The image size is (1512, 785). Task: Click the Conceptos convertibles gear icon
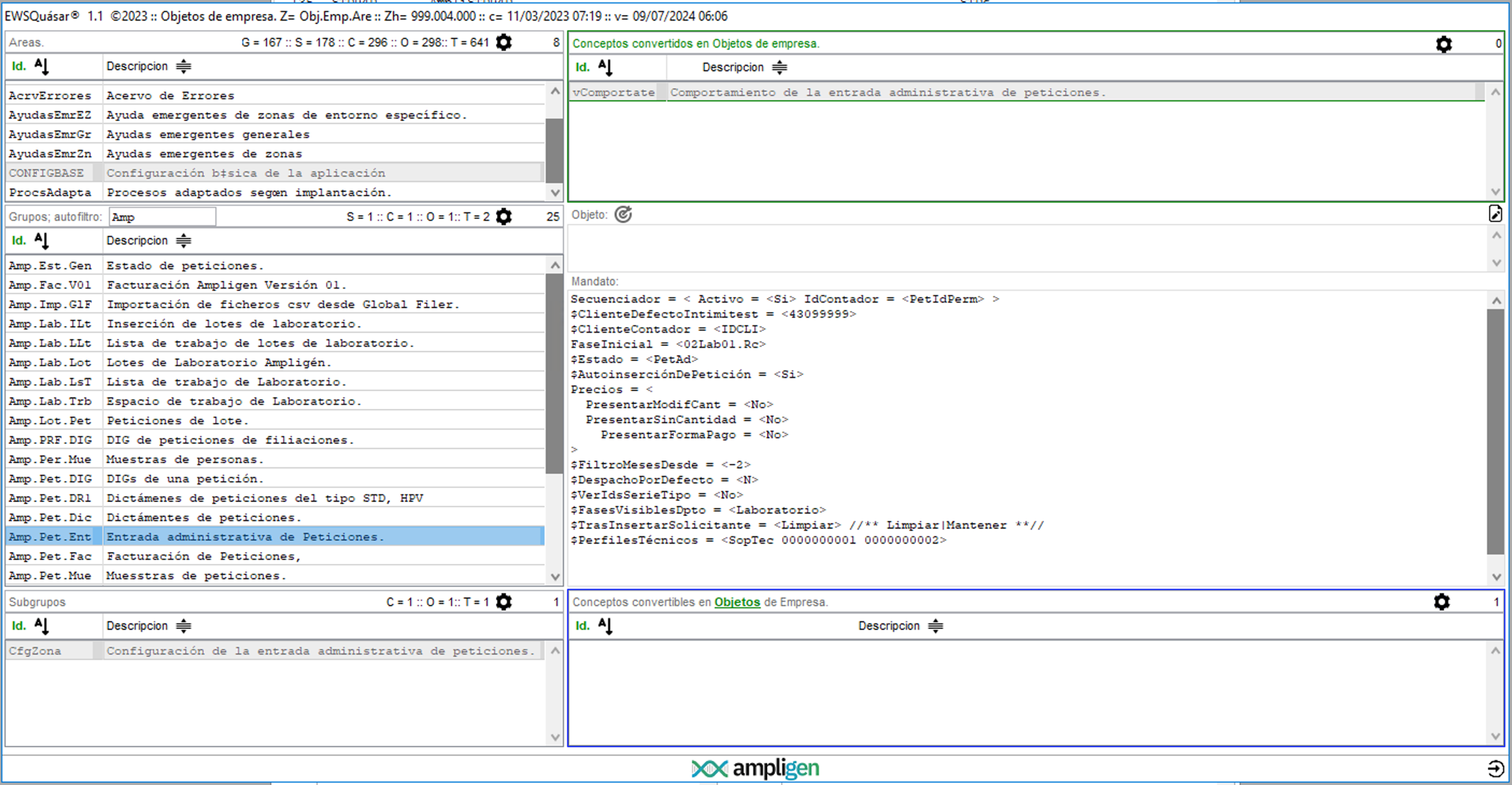pos(1441,602)
